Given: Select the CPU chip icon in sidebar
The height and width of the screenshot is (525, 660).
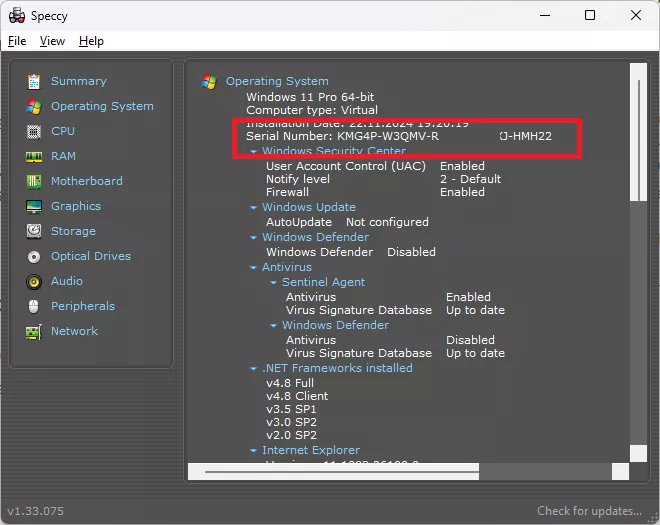Looking at the screenshot, I should (x=34, y=131).
